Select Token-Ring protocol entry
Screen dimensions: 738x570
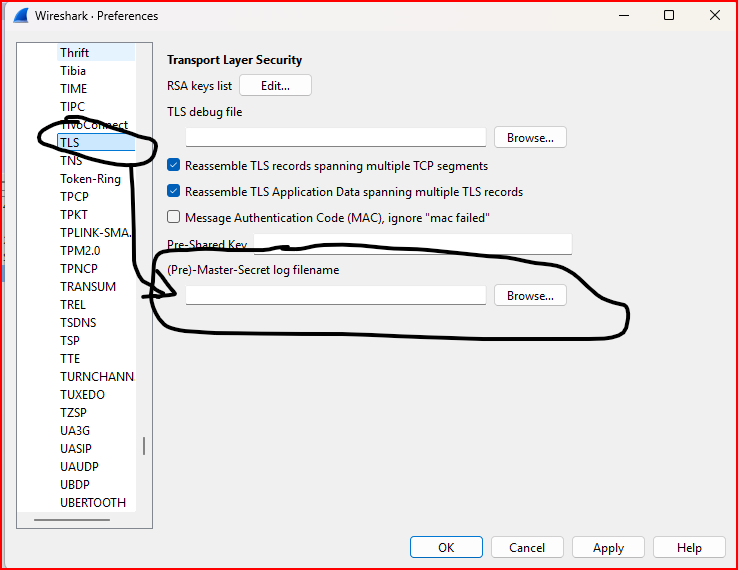tap(90, 179)
